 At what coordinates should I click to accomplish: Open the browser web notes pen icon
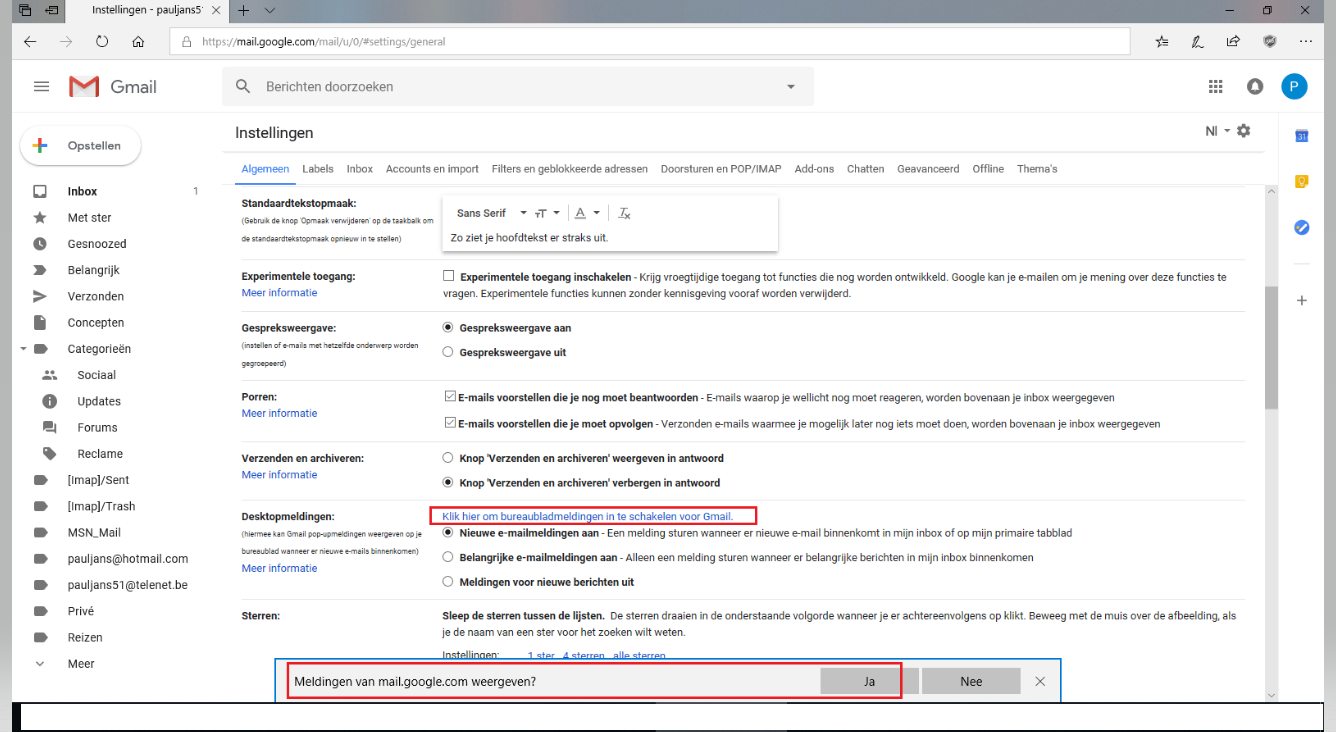click(x=1198, y=42)
